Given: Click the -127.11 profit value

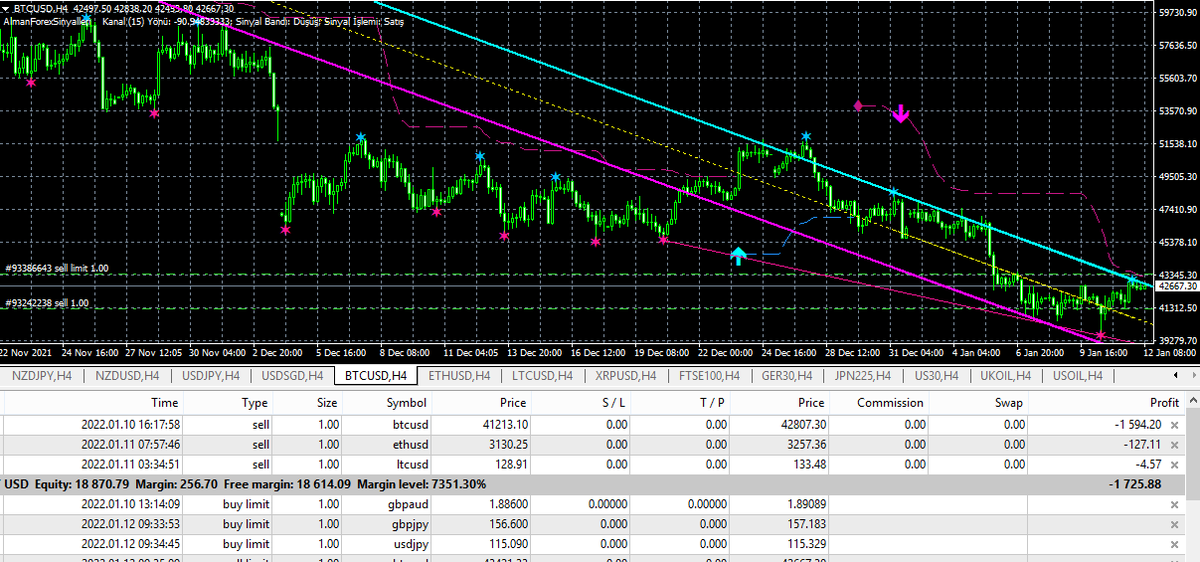Looking at the screenshot, I should (1142, 445).
